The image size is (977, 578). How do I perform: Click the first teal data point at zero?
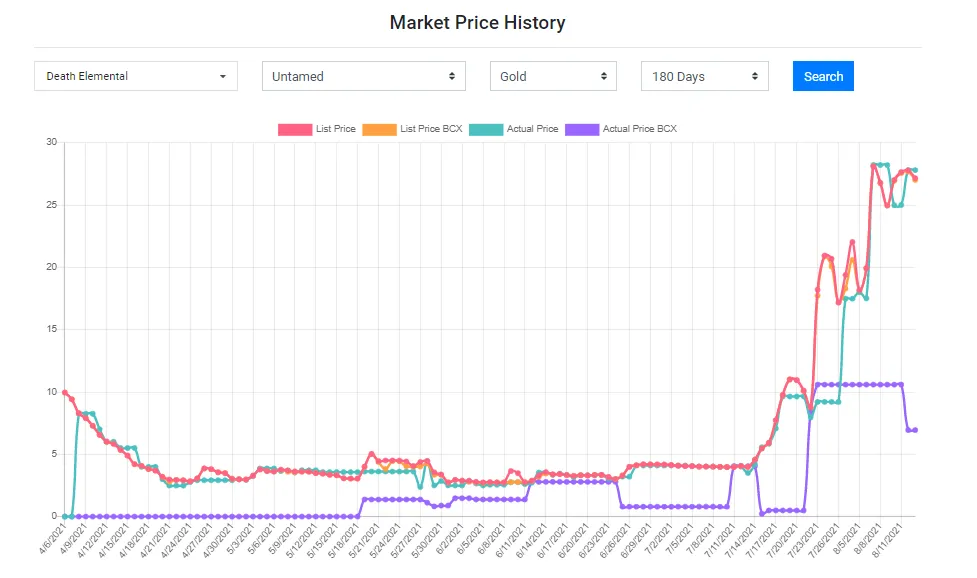point(65,516)
